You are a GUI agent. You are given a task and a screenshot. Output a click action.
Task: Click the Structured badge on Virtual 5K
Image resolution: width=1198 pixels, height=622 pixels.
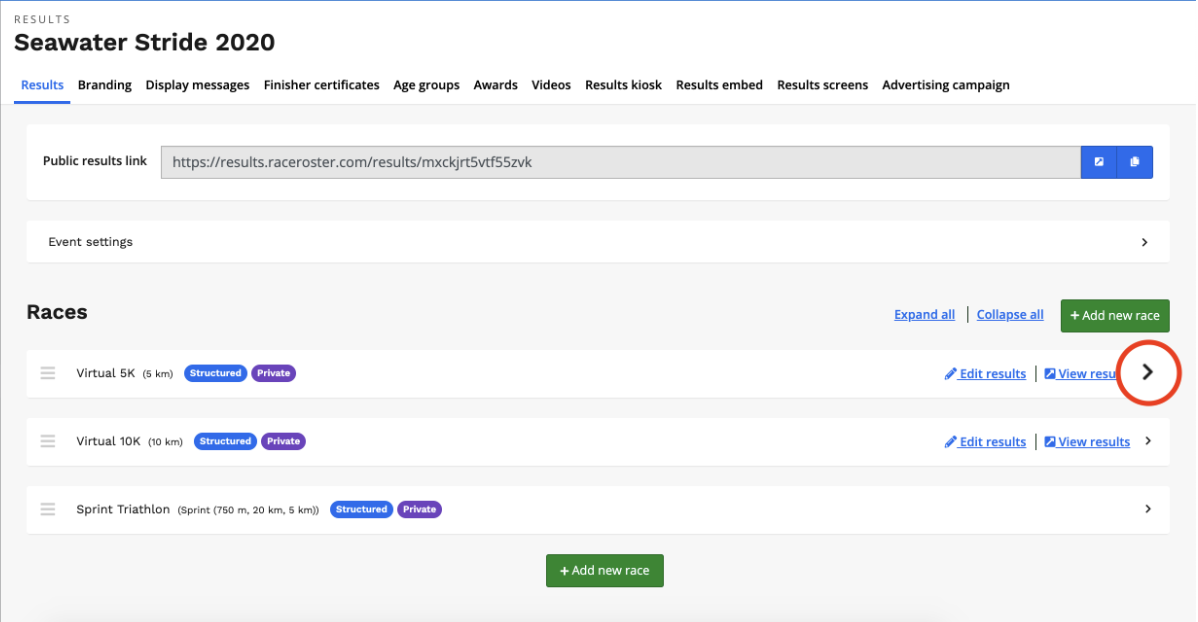[x=215, y=373]
